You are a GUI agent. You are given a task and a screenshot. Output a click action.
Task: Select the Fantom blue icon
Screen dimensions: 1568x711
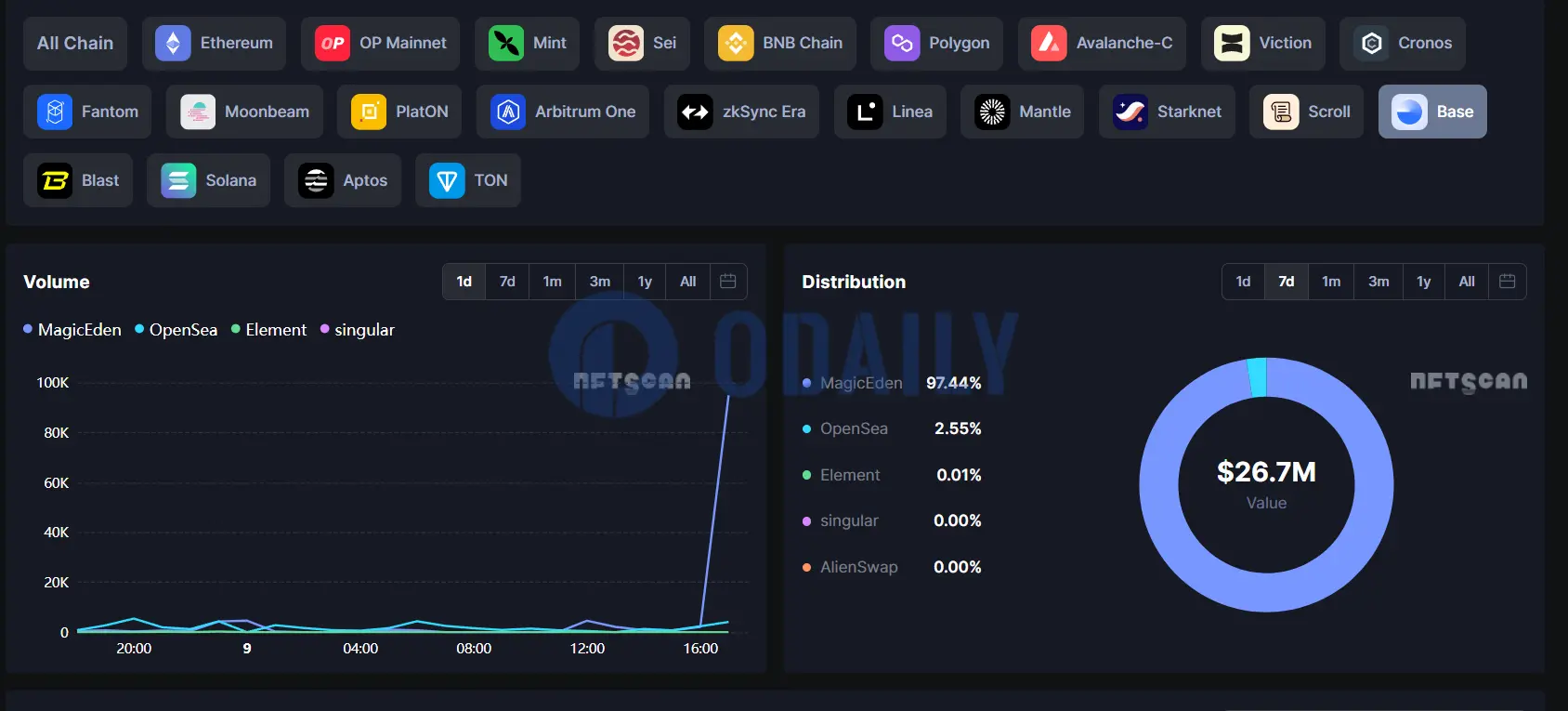coord(55,112)
